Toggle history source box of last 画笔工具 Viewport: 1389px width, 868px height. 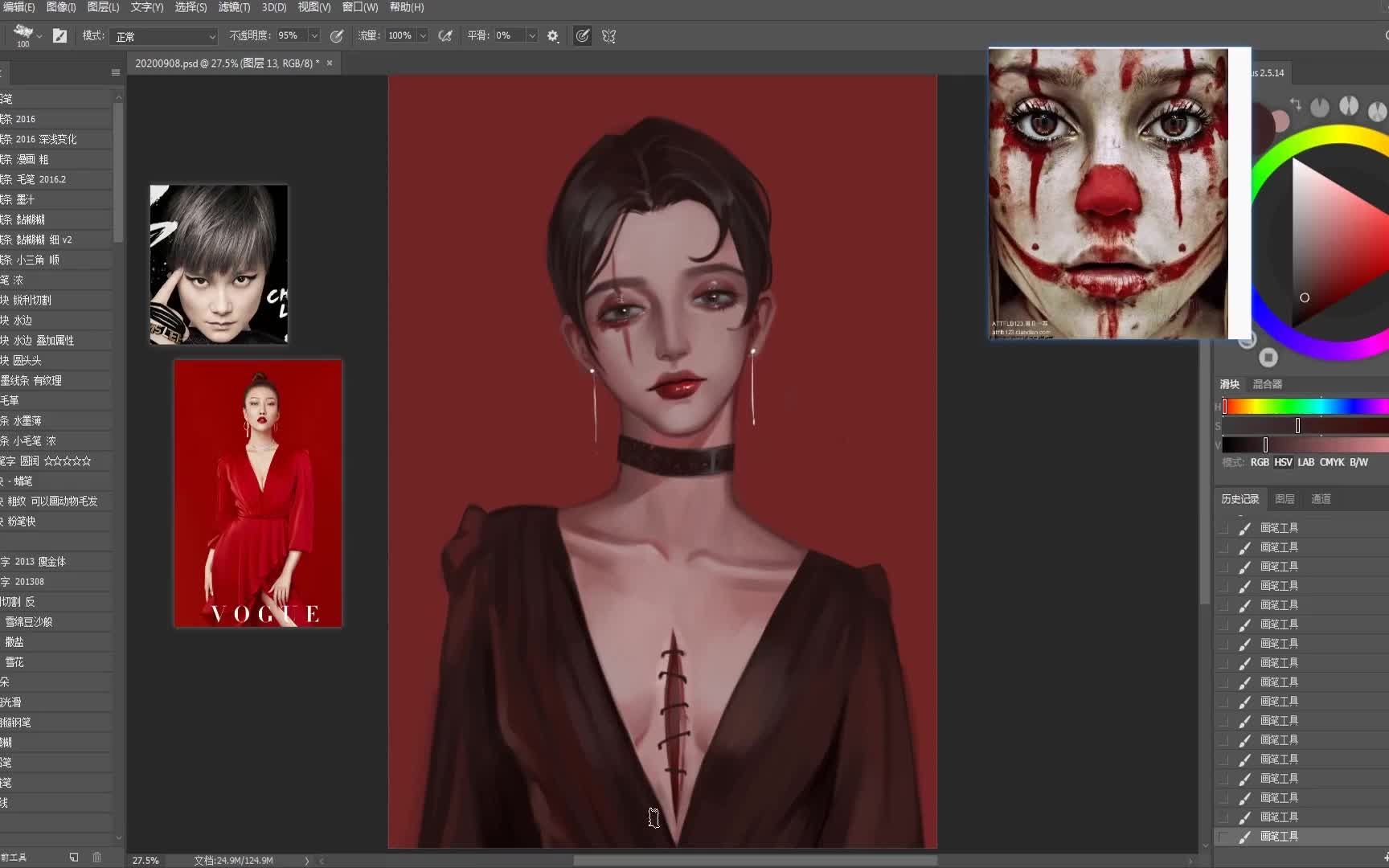pos(1224,837)
